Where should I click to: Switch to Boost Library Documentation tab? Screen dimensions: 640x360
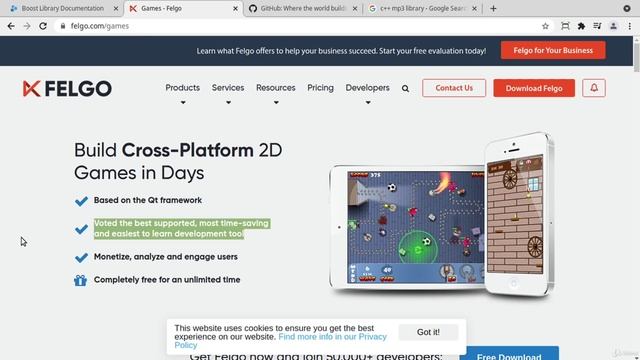coord(61,8)
